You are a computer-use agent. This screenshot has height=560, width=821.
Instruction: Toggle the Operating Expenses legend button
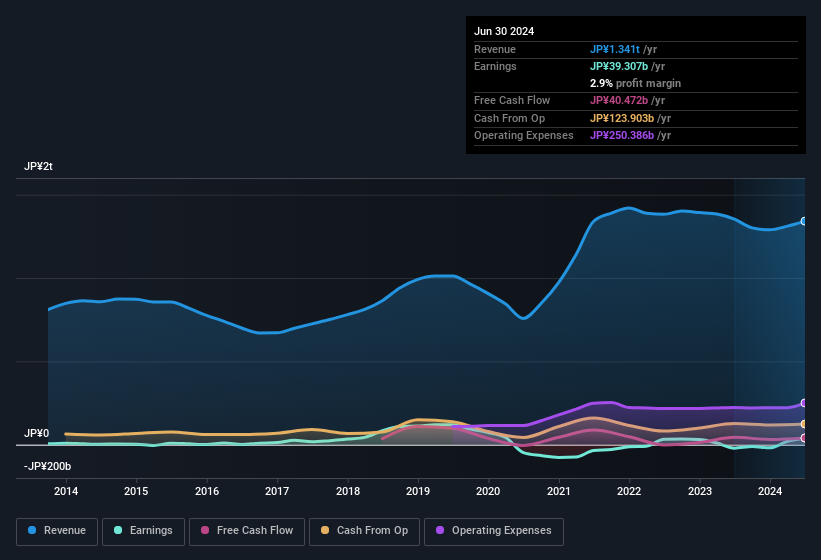(x=494, y=531)
